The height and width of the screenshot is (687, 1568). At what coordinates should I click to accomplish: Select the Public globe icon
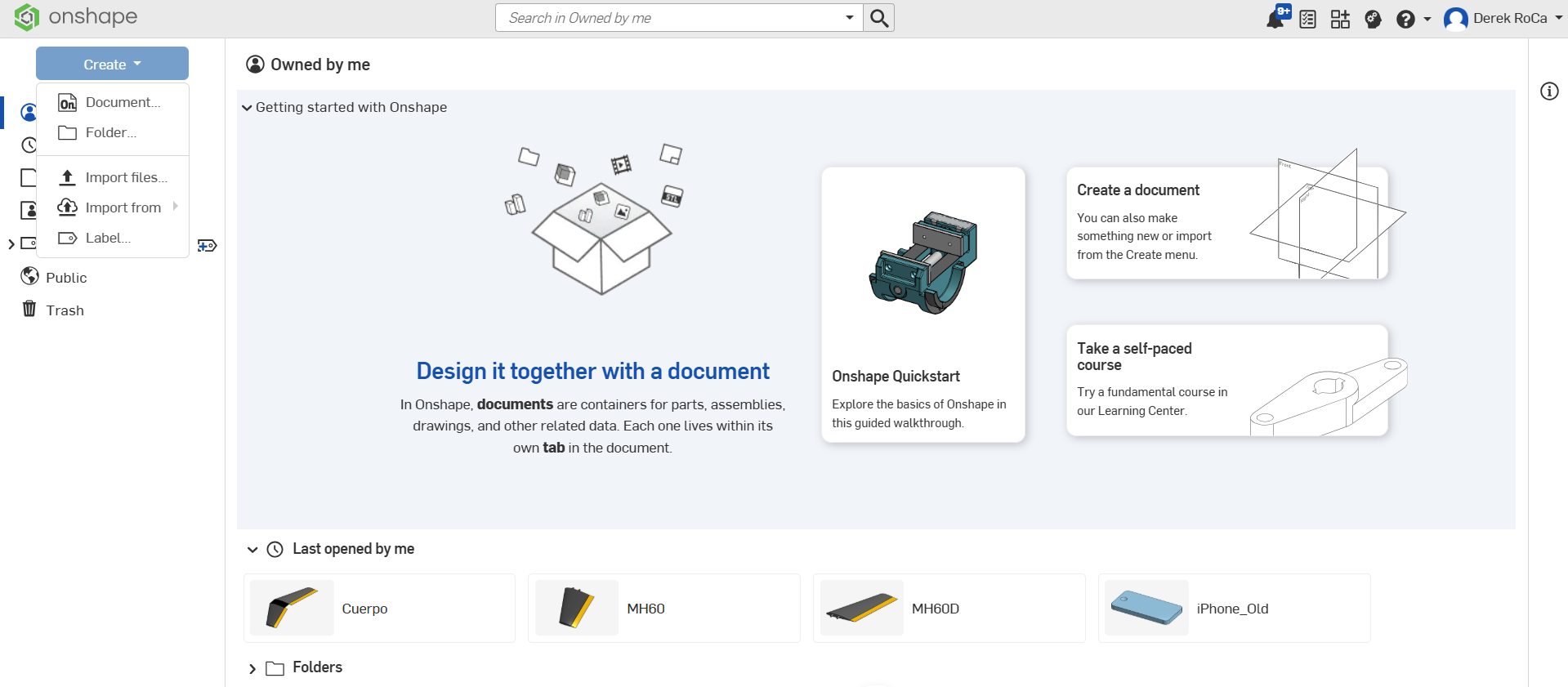pos(30,276)
